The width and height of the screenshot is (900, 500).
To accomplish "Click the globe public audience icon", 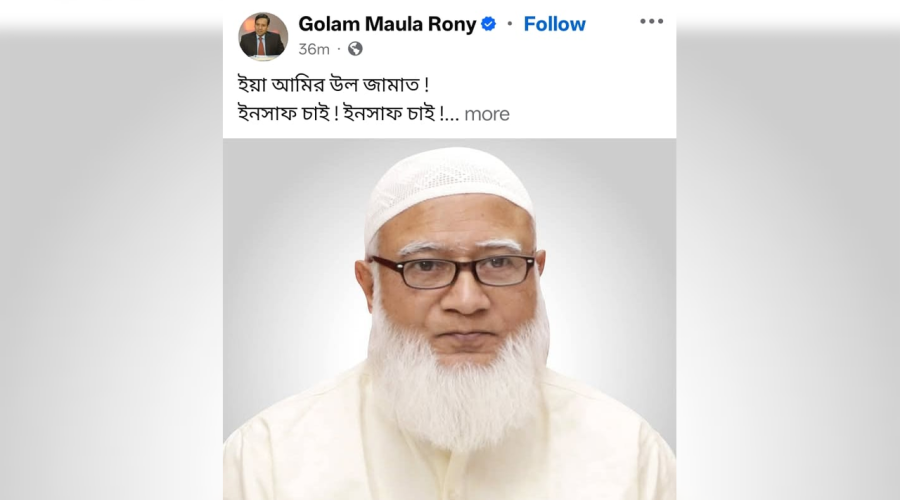I will tap(355, 49).
